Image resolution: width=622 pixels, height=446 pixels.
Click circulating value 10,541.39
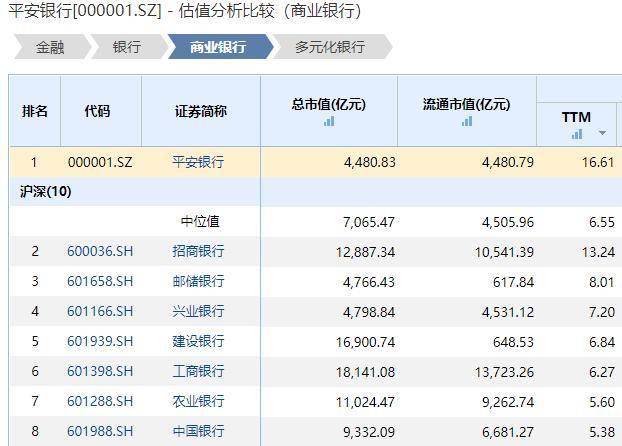click(x=505, y=252)
